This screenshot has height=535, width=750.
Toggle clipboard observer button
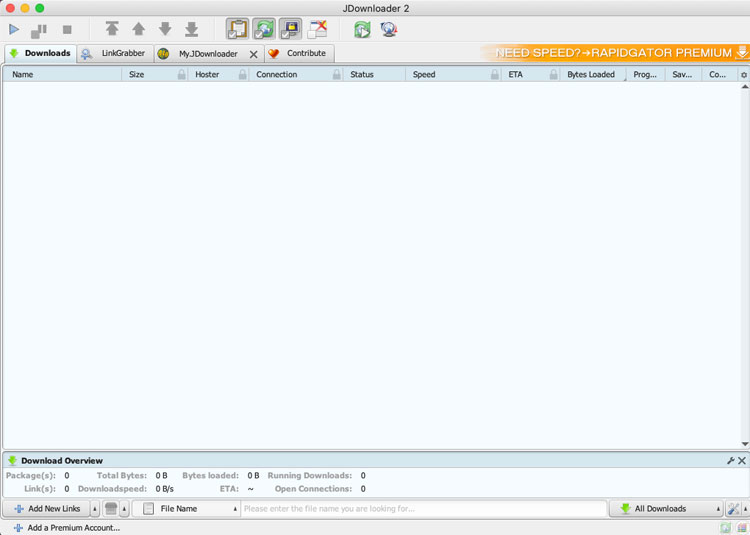[x=237, y=29]
